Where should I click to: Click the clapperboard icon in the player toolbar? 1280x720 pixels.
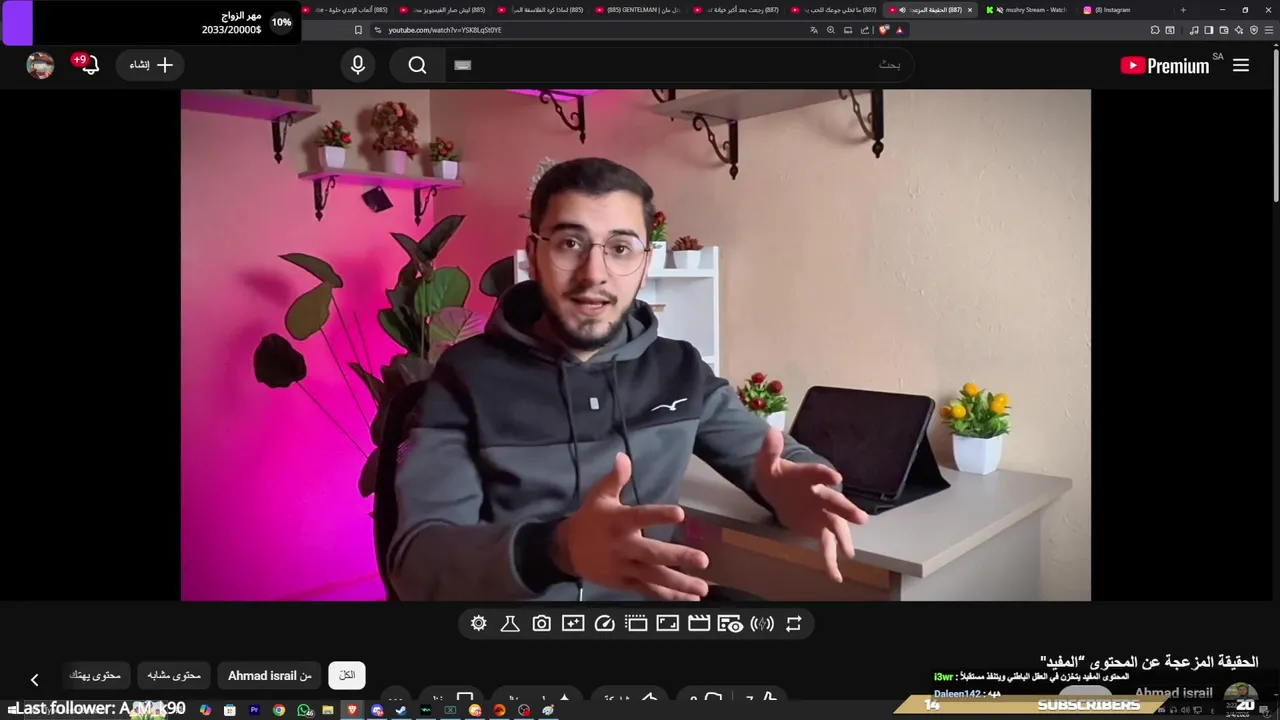[699, 624]
